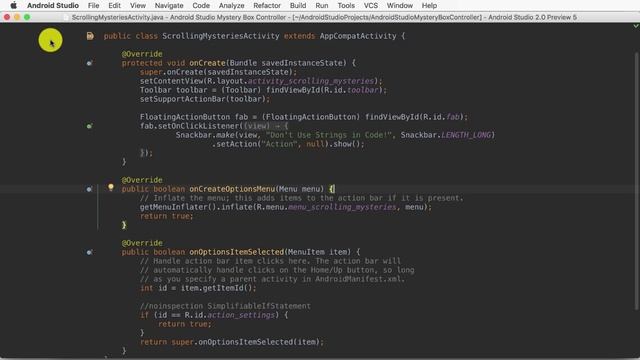This screenshot has height=360, width=640.
Task: Click the editor vertical scrollbar
Action: coord(636,180)
